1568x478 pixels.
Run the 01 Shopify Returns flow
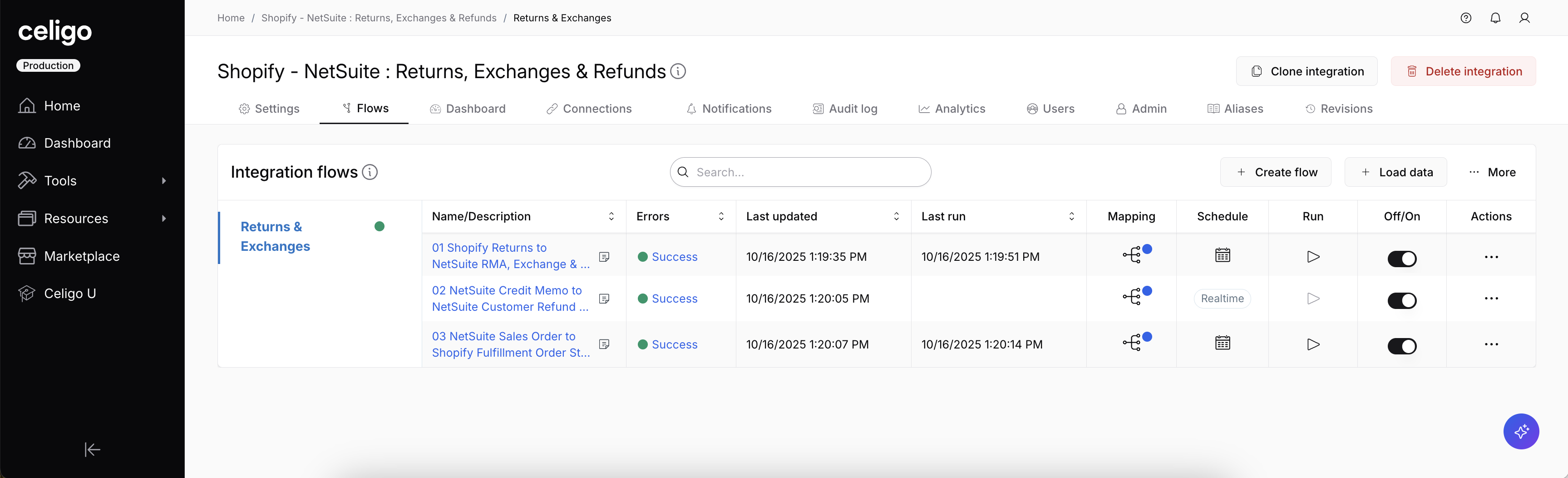click(1313, 257)
